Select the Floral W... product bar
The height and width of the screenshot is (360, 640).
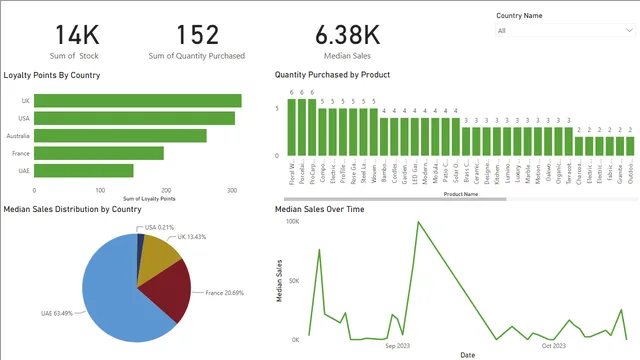291,127
